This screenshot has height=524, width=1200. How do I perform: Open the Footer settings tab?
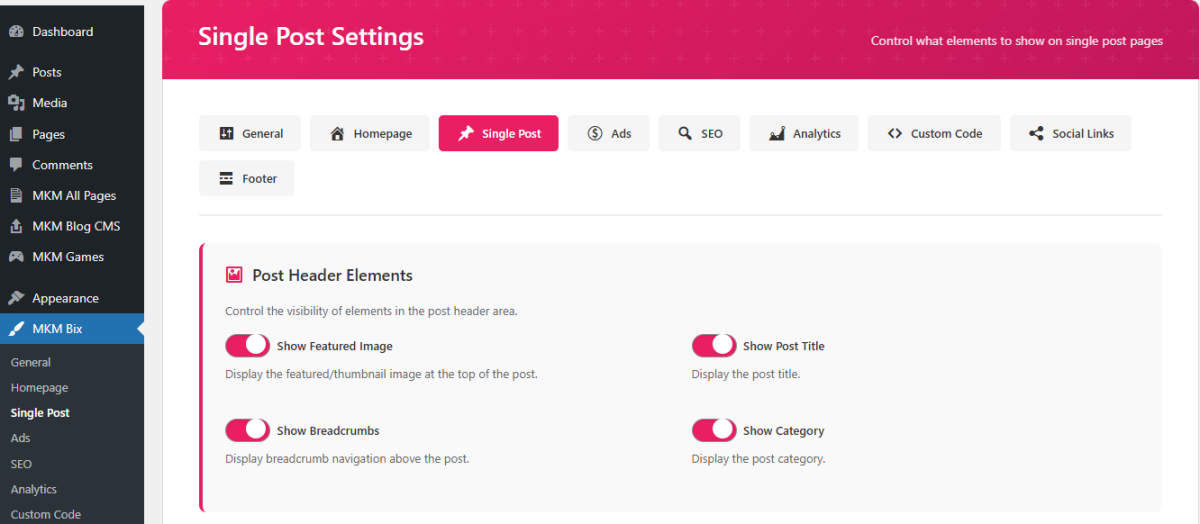247,179
